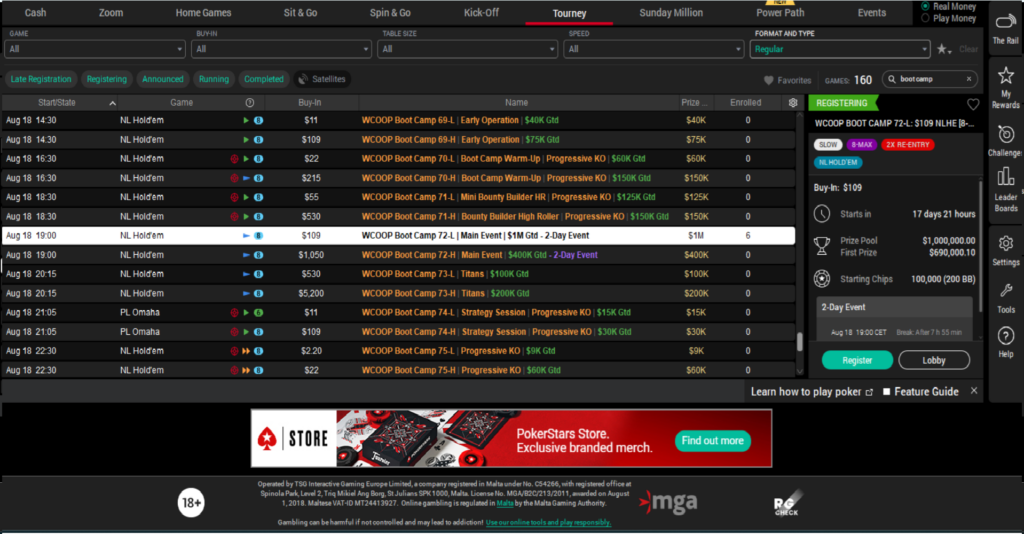
Task: Open Help question mark icon
Action: tap(1005, 336)
